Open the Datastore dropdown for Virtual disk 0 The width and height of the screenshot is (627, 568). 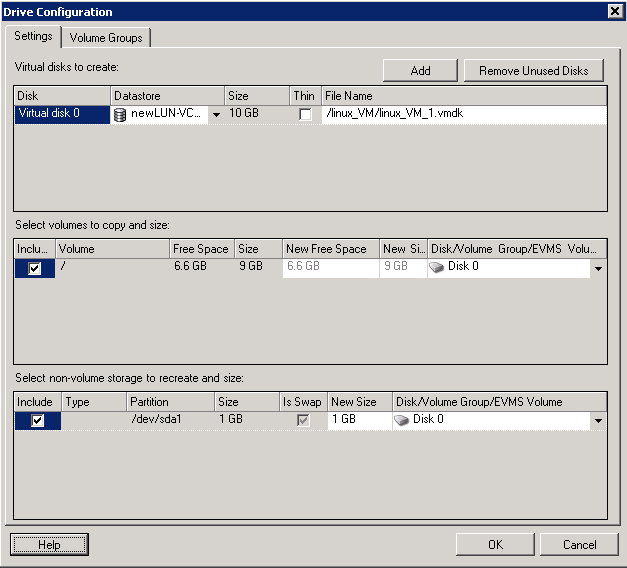[216, 115]
